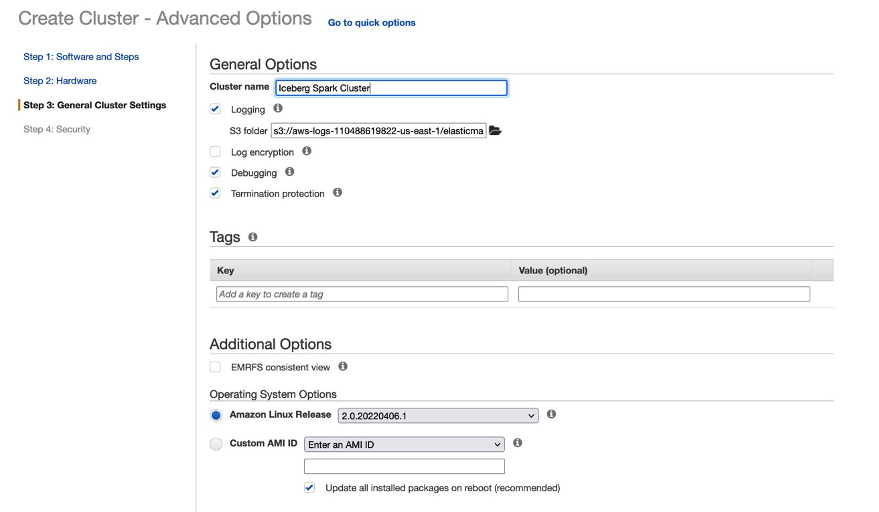The height and width of the screenshot is (512, 879).
Task: Click the Log encryption info icon
Action: point(307,151)
